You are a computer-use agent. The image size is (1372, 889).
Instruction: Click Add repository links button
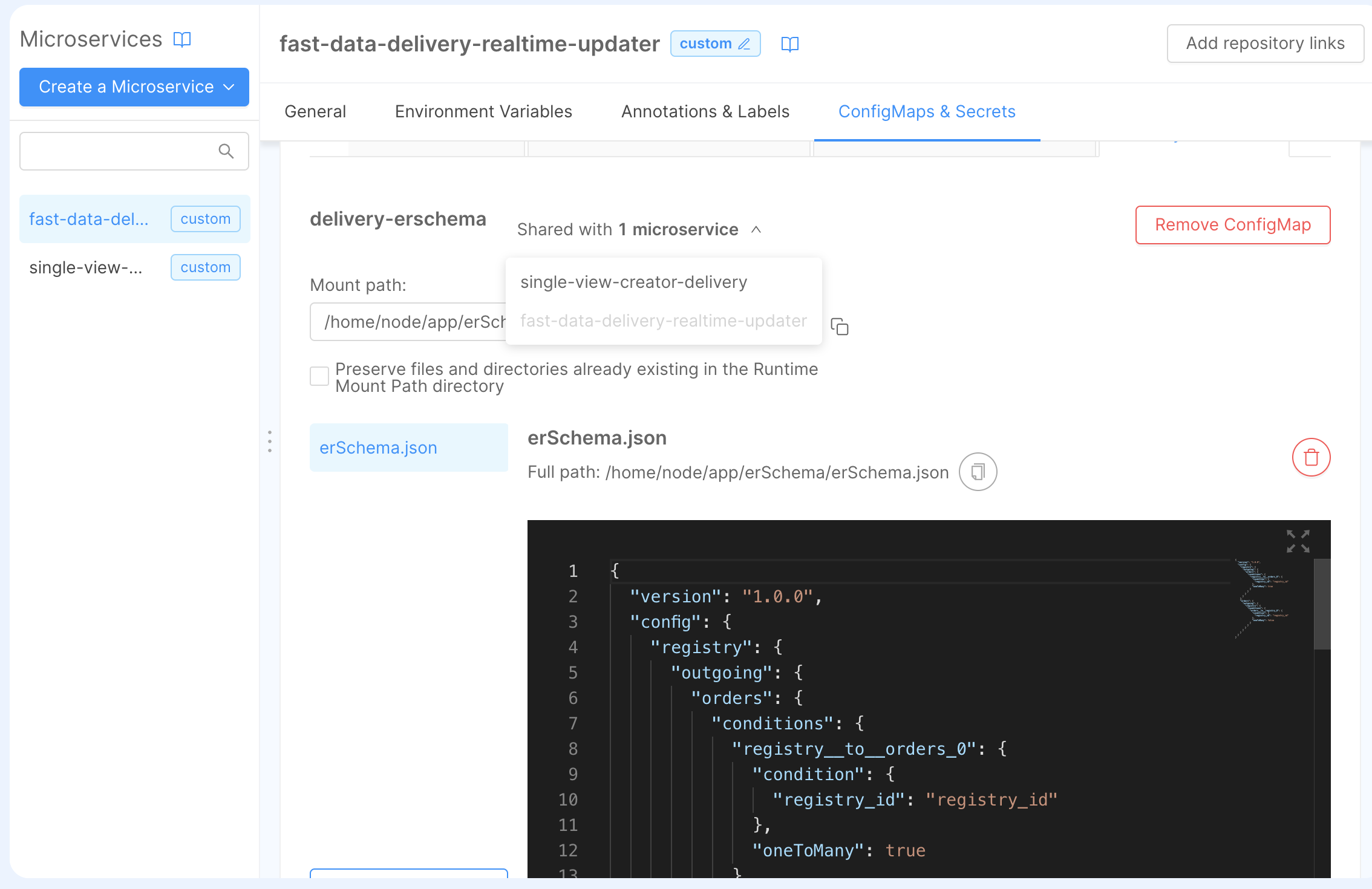1265,44
